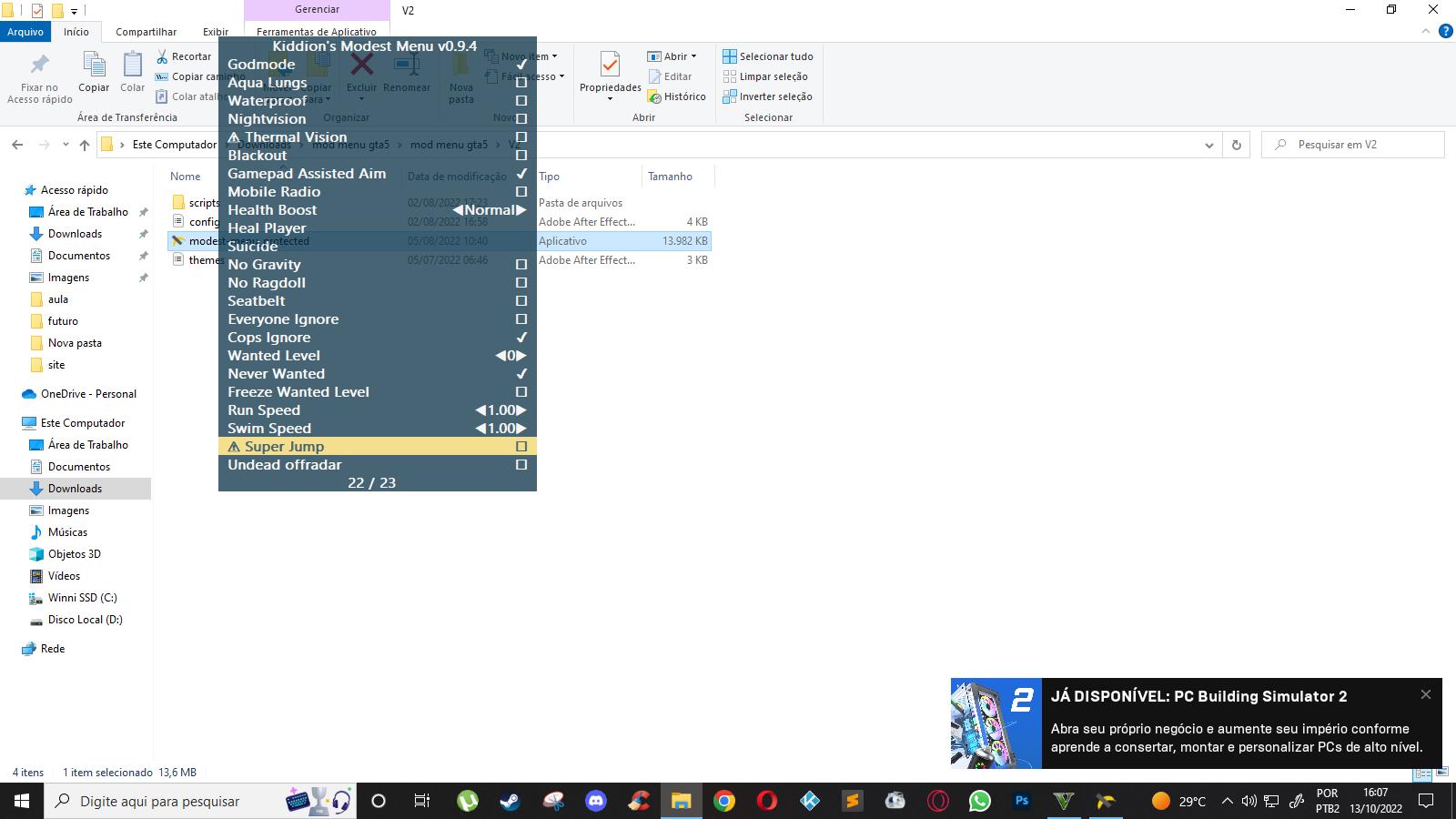Image resolution: width=1456 pixels, height=819 pixels.
Task: Open the address bar history dropdown
Action: (x=1208, y=145)
